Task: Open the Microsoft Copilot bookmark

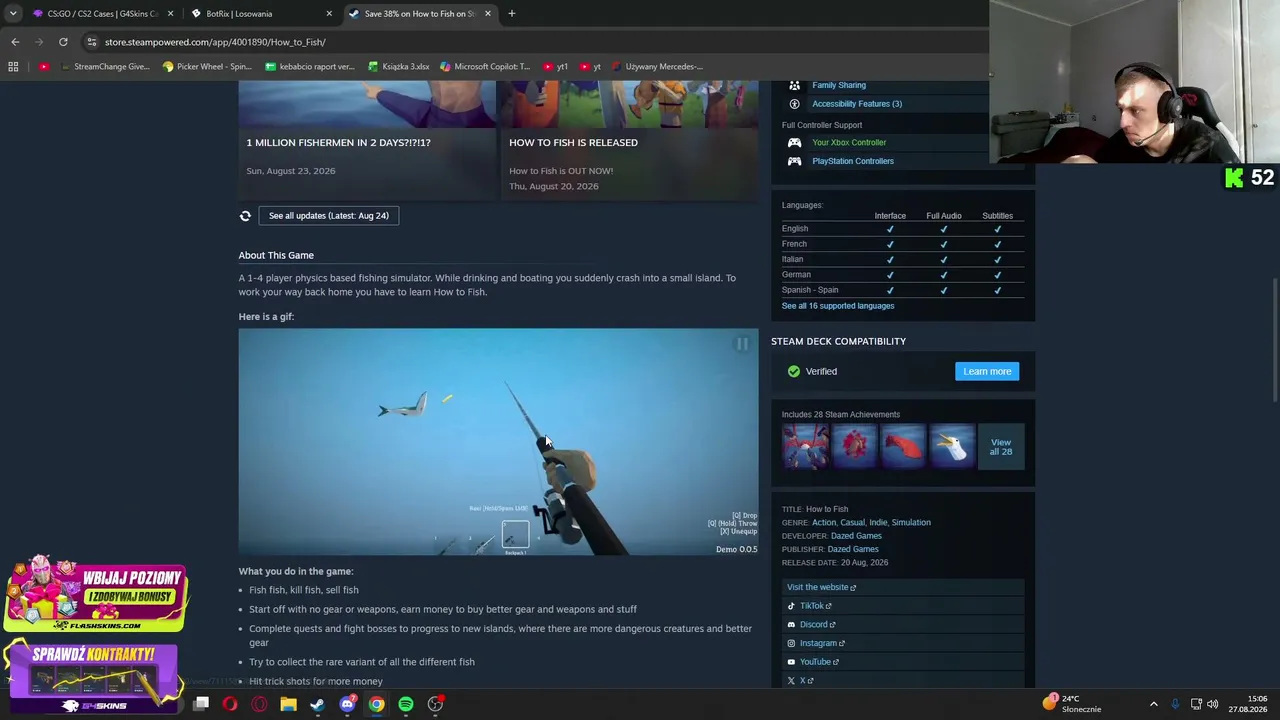Action: coord(486,67)
